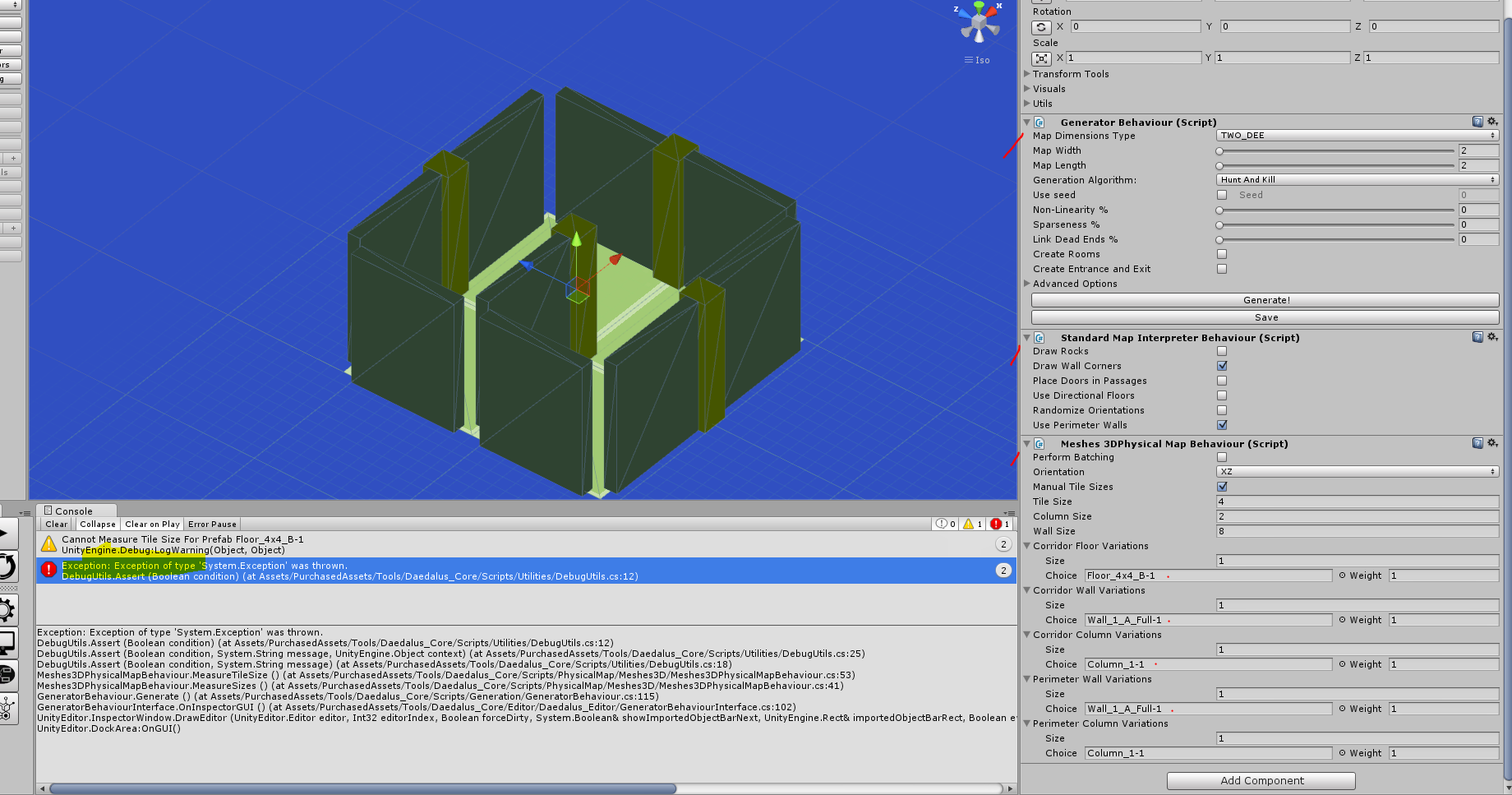This screenshot has height=795, width=1512.
Task: Click Meshes 3DPhysical Map C# script icon
Action: pos(1039,444)
